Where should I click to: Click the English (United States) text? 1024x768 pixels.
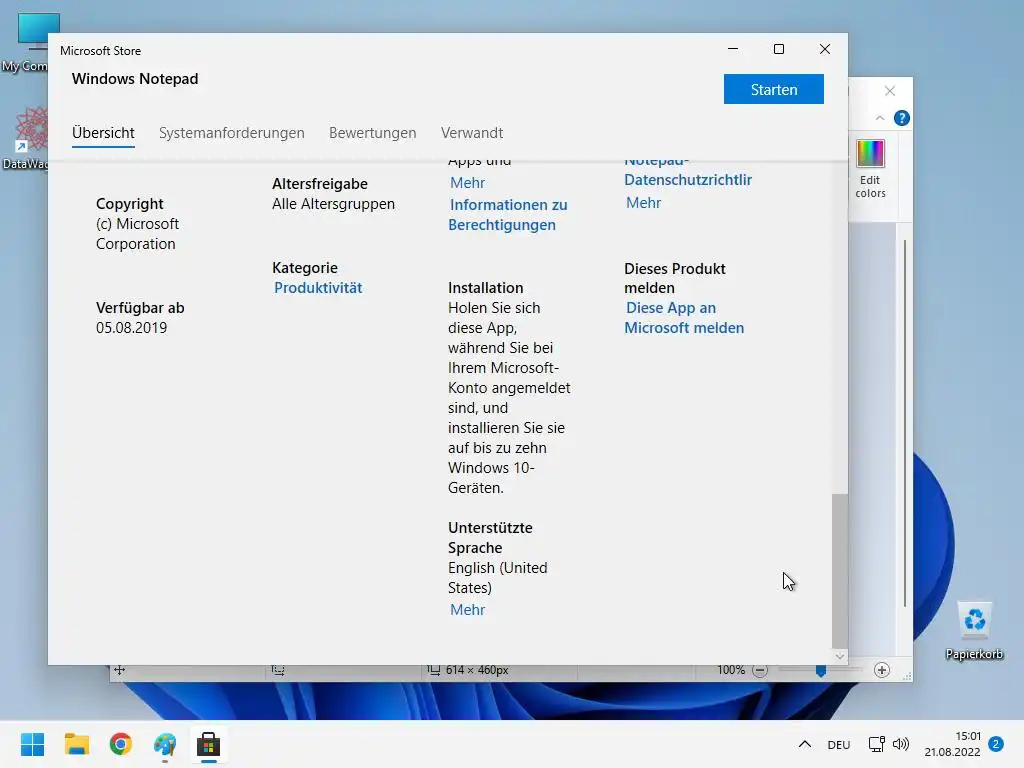[498, 578]
